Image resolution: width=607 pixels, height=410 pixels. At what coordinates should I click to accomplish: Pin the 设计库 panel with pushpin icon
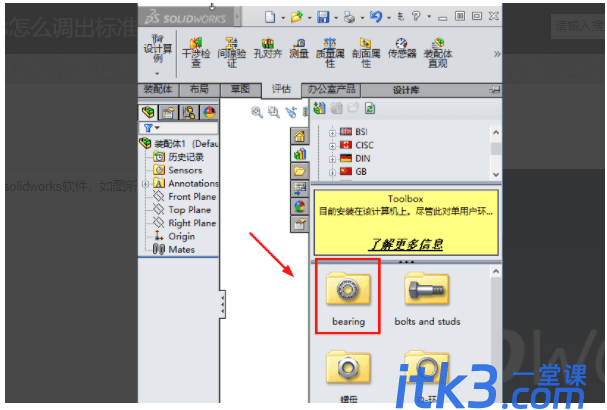[494, 90]
